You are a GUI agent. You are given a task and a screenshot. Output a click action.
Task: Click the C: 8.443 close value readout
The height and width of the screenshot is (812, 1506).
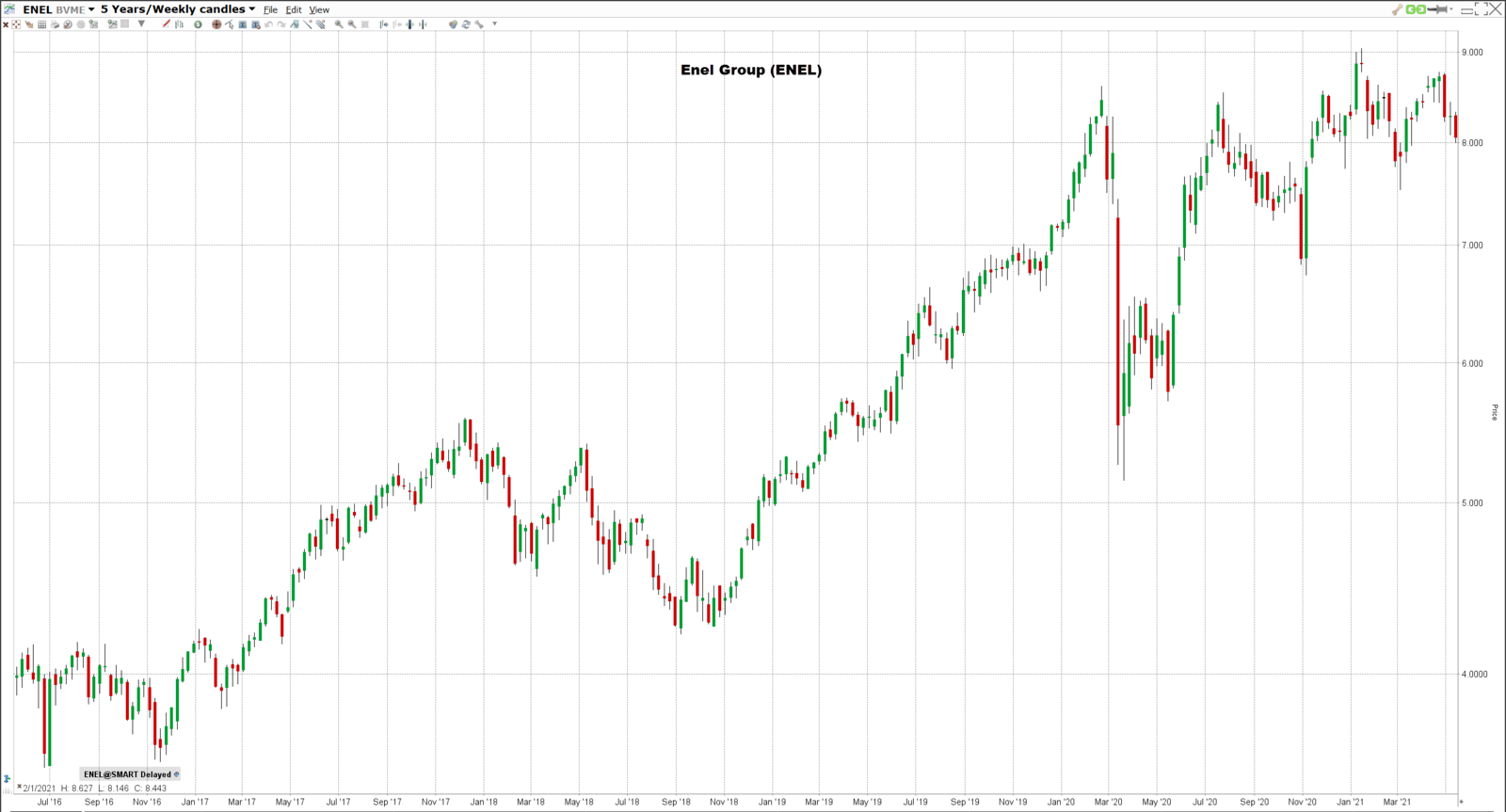click(x=151, y=788)
